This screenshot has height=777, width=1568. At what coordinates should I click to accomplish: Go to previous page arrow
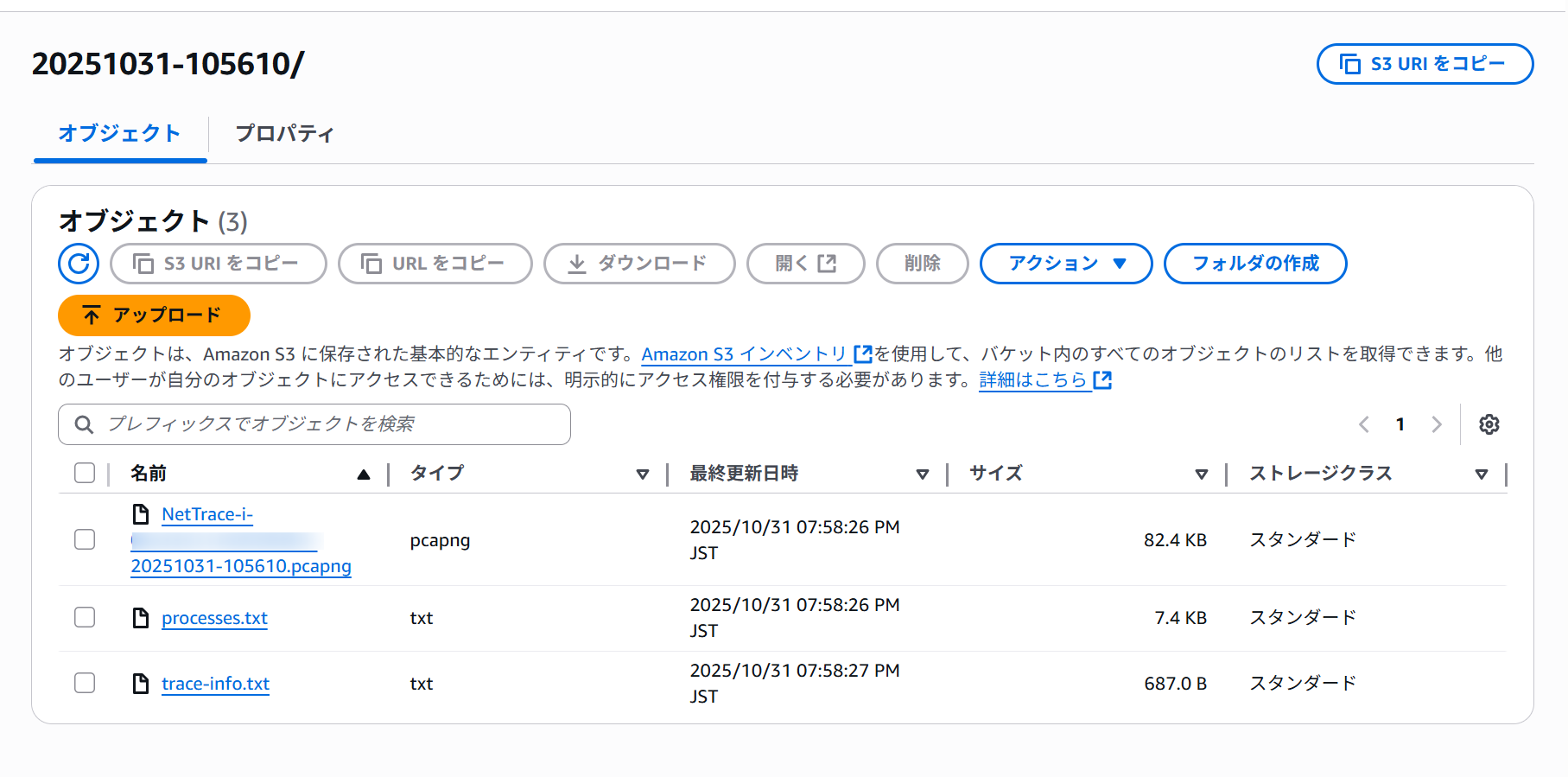click(x=1364, y=424)
